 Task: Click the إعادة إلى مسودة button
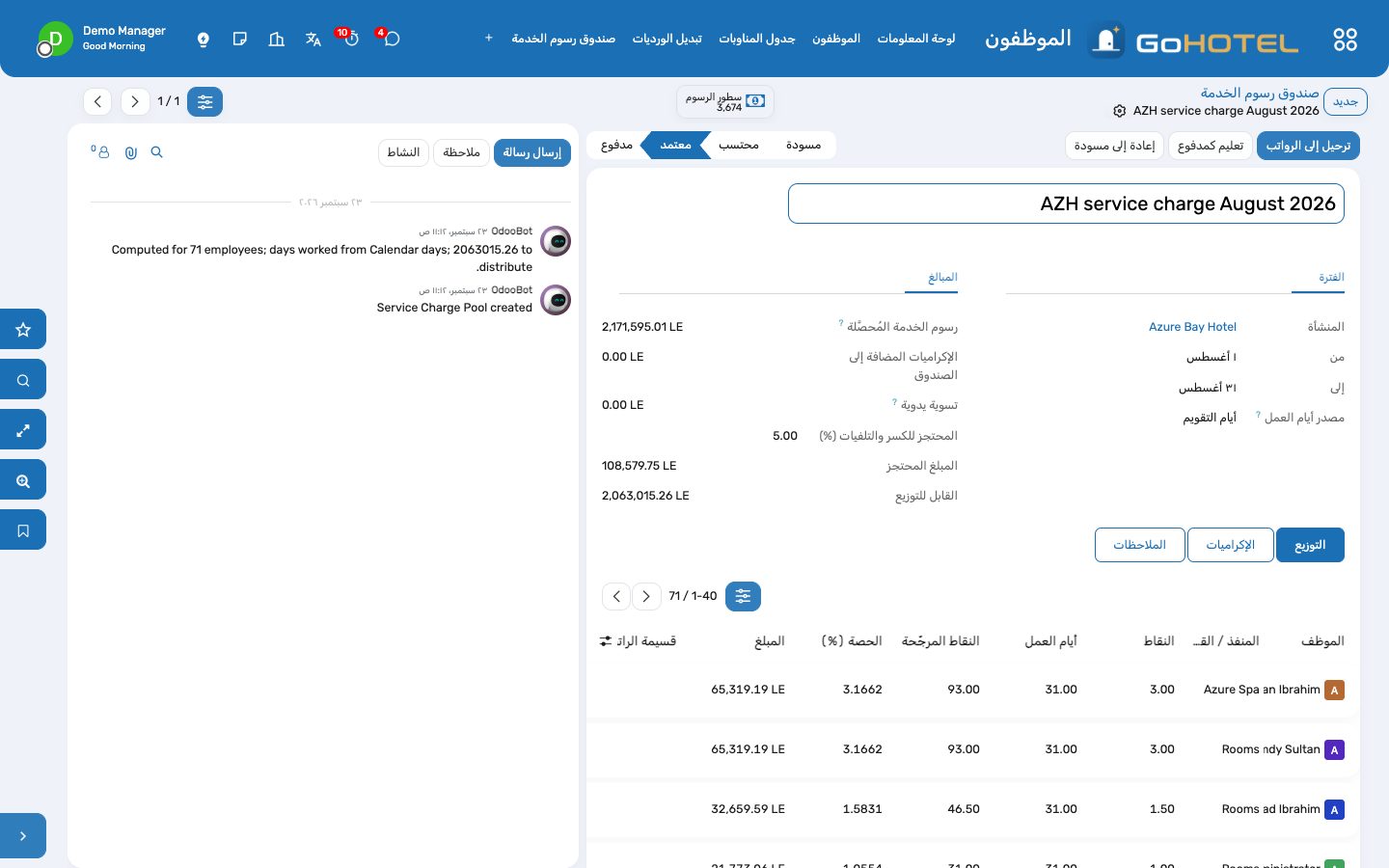(x=1115, y=146)
